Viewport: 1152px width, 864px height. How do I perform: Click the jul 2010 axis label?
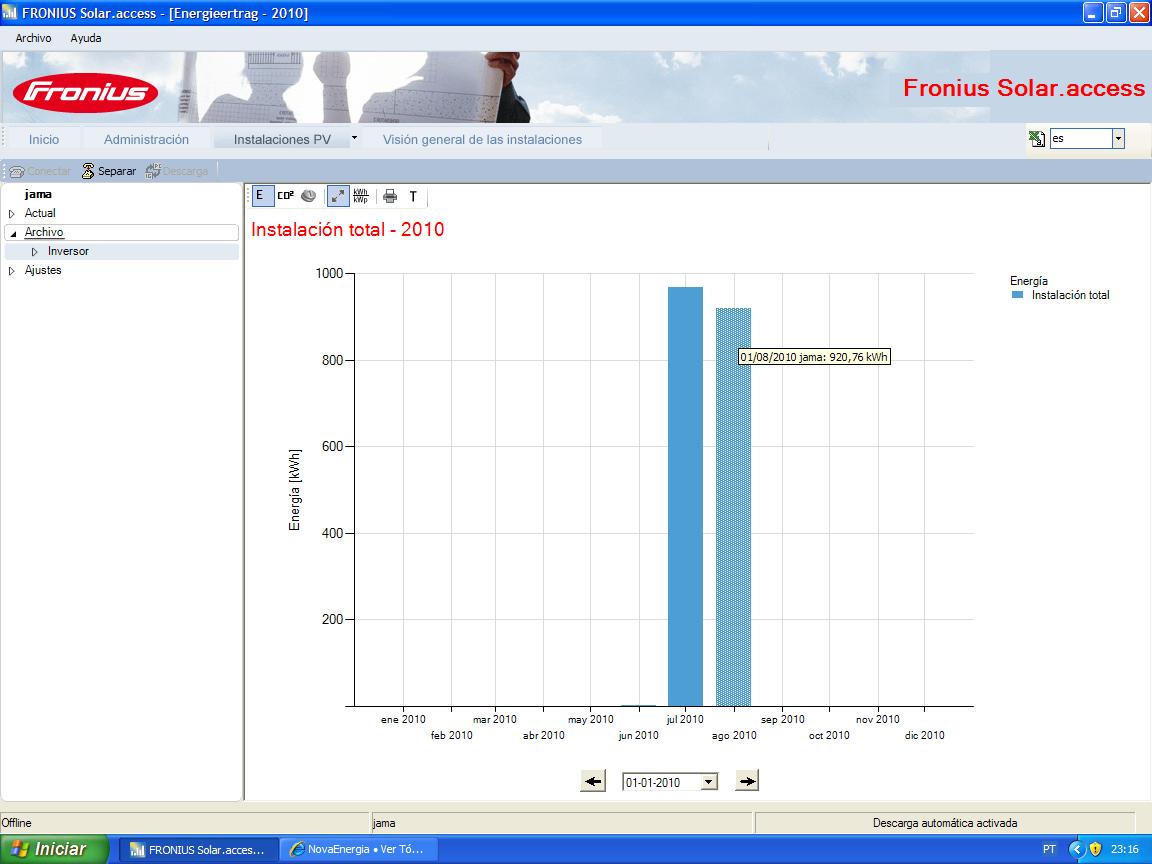(685, 719)
